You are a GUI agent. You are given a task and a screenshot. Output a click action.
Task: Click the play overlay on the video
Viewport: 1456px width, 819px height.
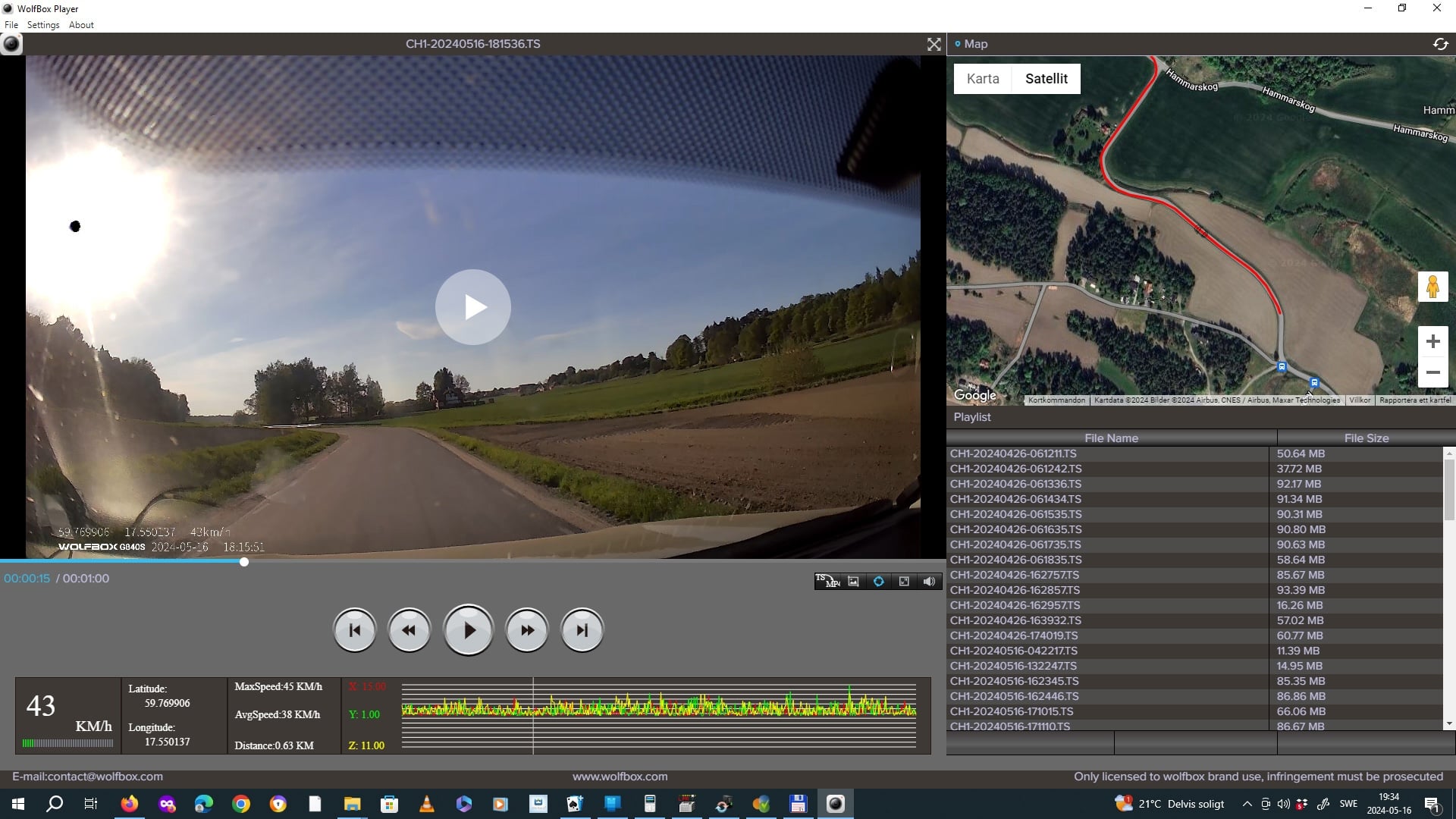(473, 307)
